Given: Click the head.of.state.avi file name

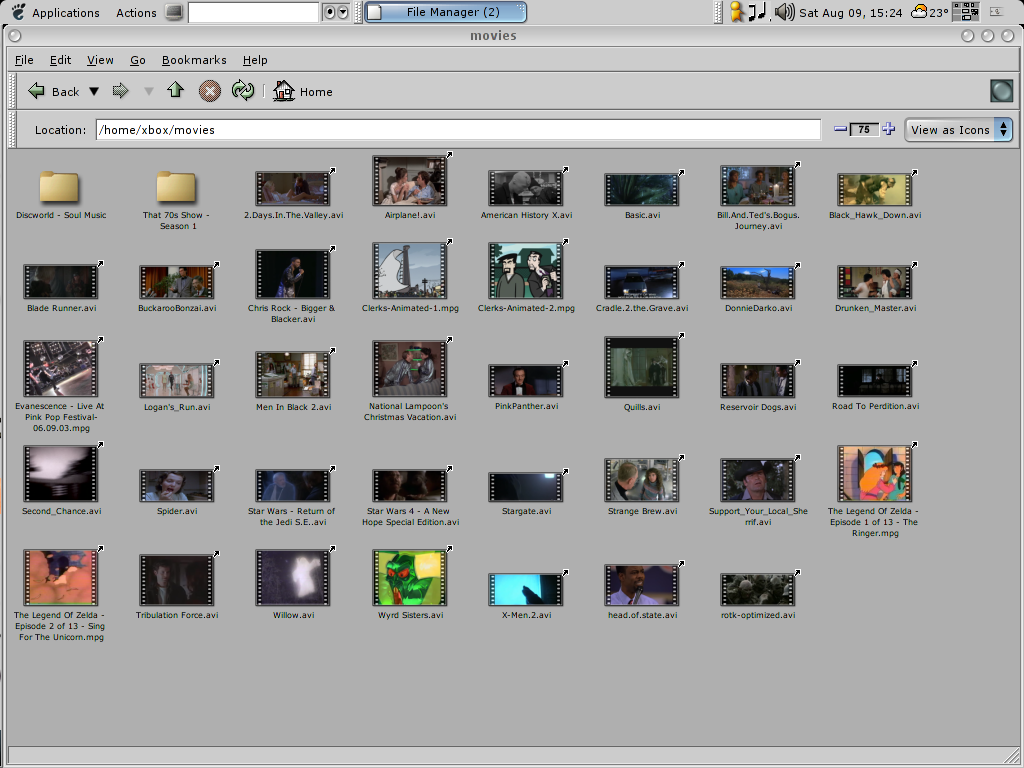Looking at the screenshot, I should (x=643, y=615).
